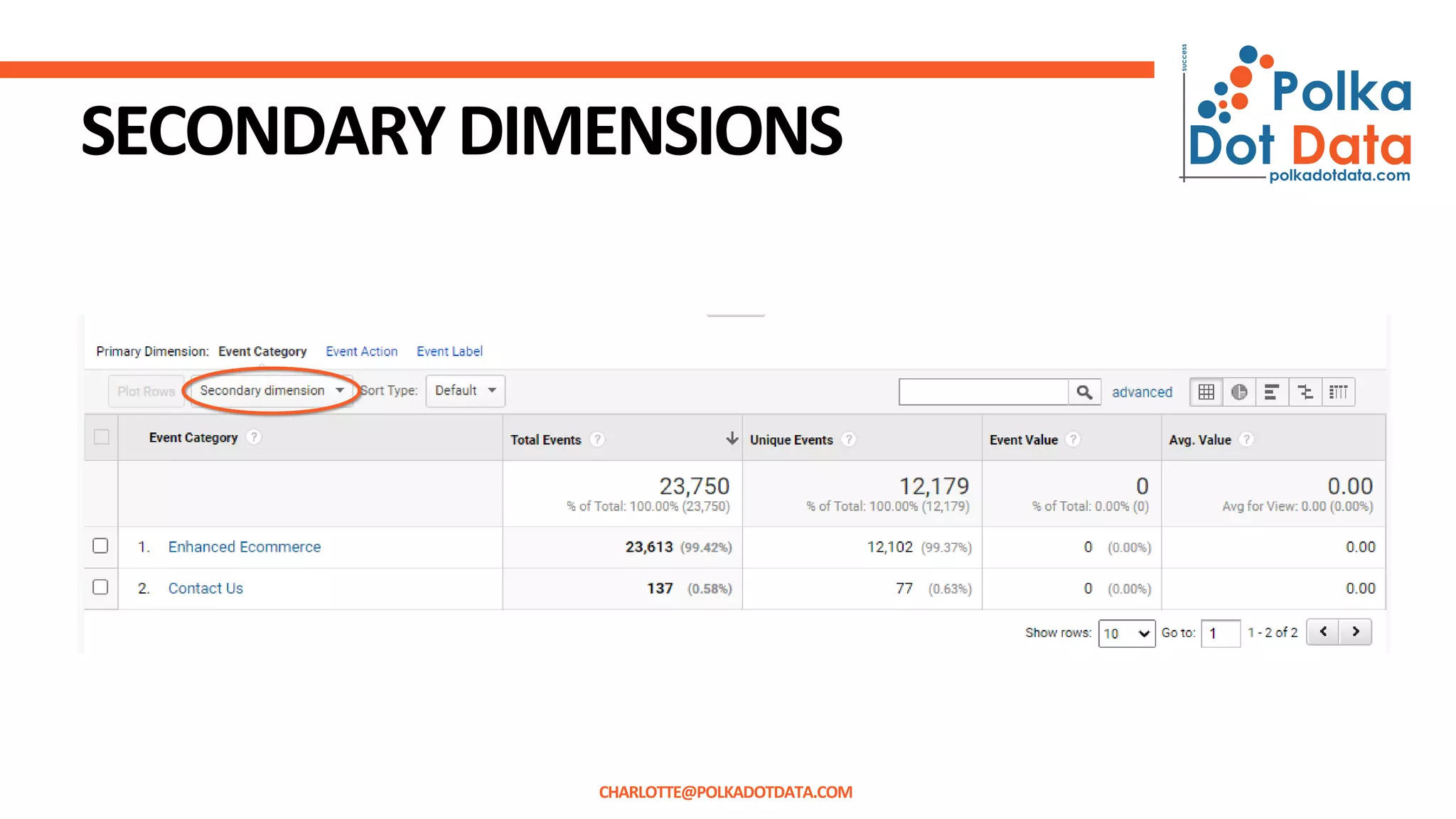This screenshot has width=1456, height=819.
Task: Focus the table search input field
Action: tap(983, 392)
